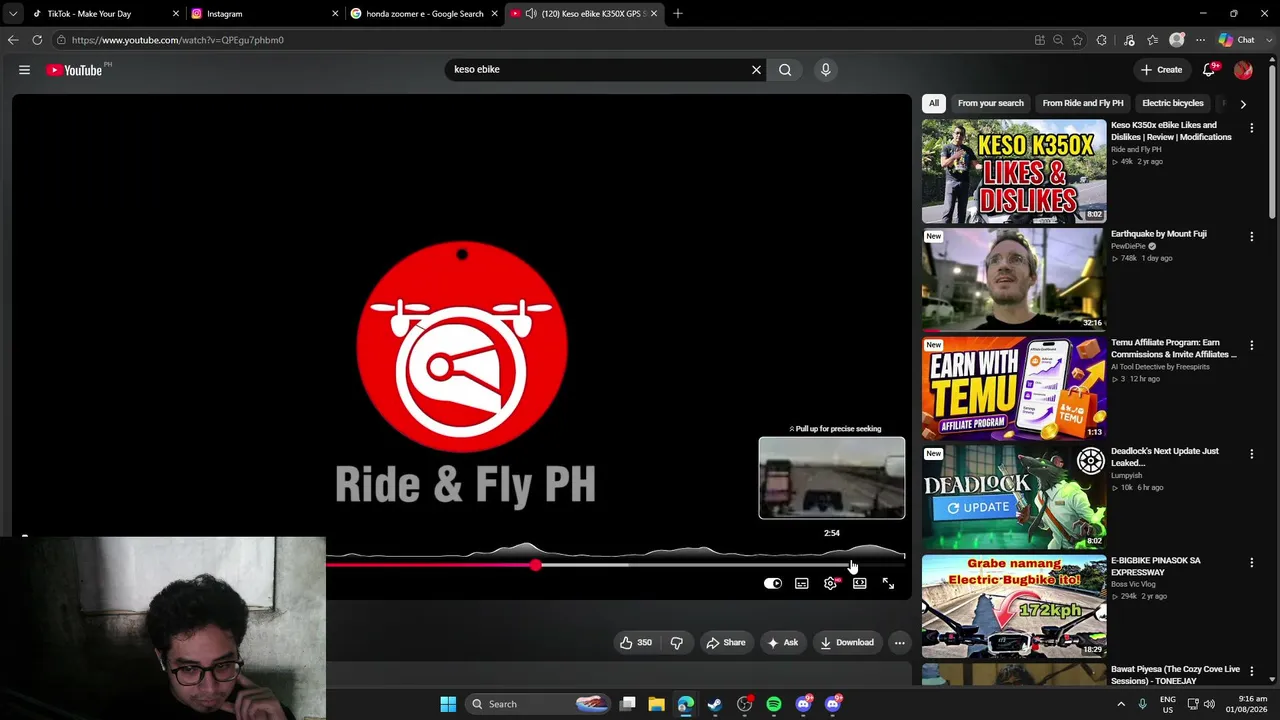This screenshot has height=720, width=1280.
Task: Open the video player settings gear
Action: [830, 583]
